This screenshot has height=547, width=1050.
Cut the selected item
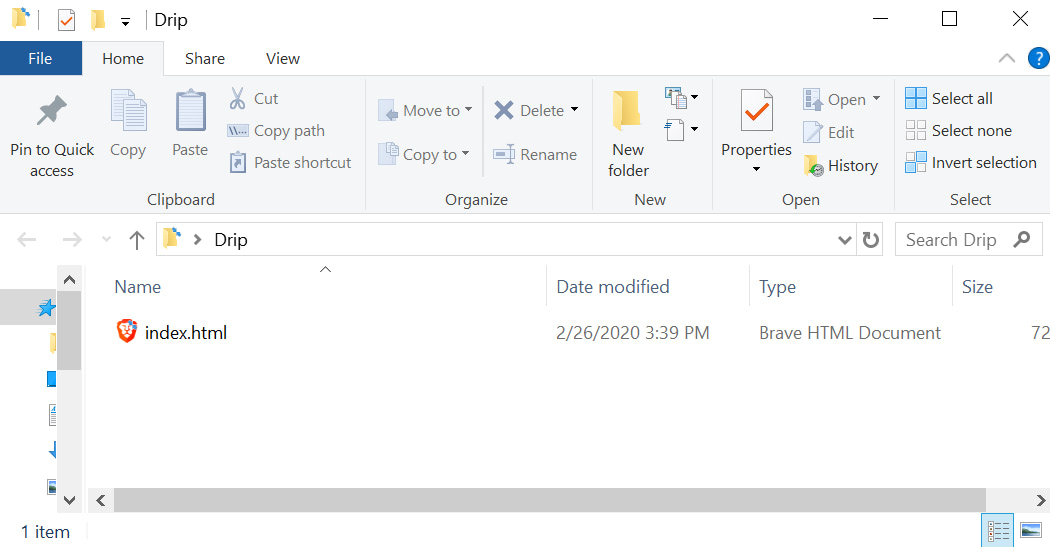coord(253,98)
